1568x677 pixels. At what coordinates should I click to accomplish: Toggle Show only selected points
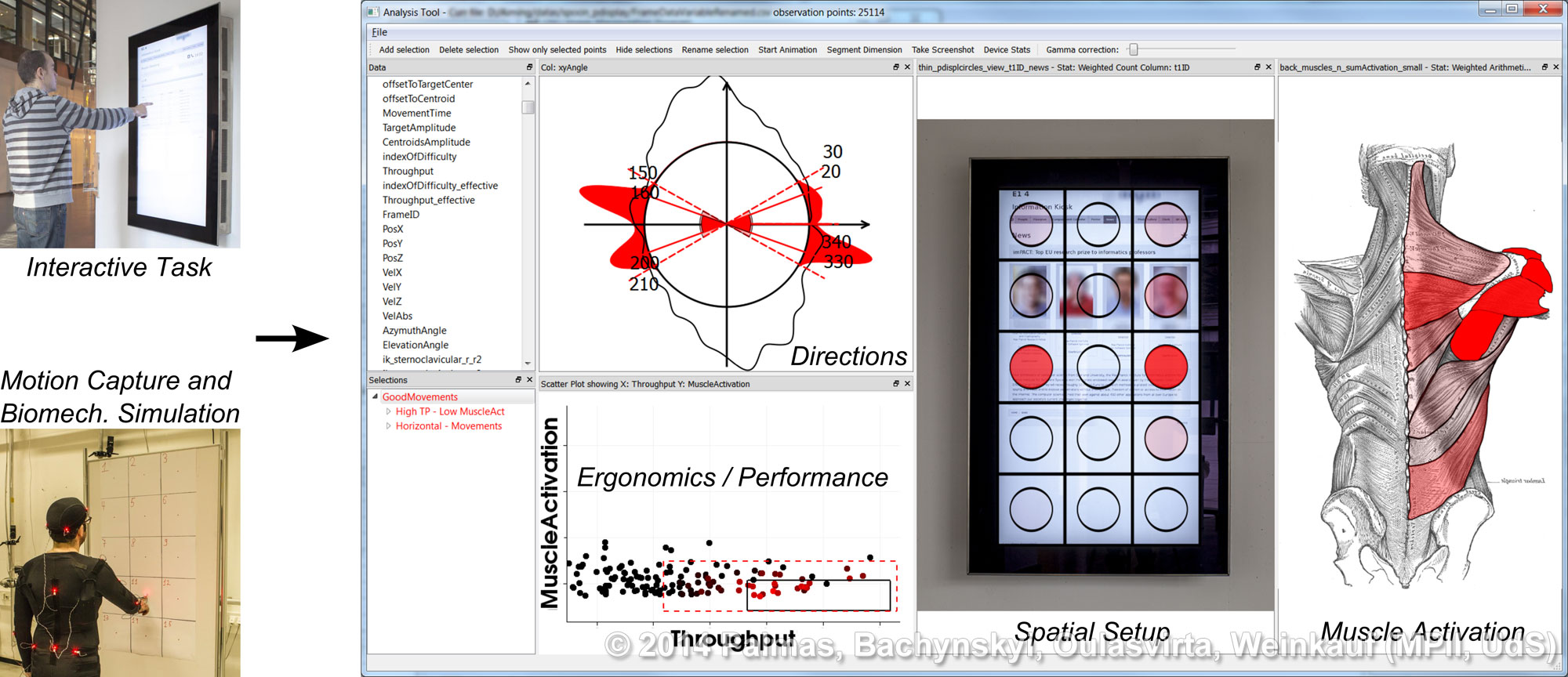click(x=557, y=49)
